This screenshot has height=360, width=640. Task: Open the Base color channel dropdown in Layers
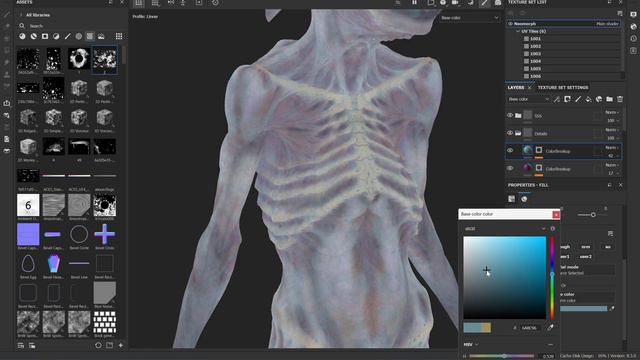pyautogui.click(x=529, y=99)
